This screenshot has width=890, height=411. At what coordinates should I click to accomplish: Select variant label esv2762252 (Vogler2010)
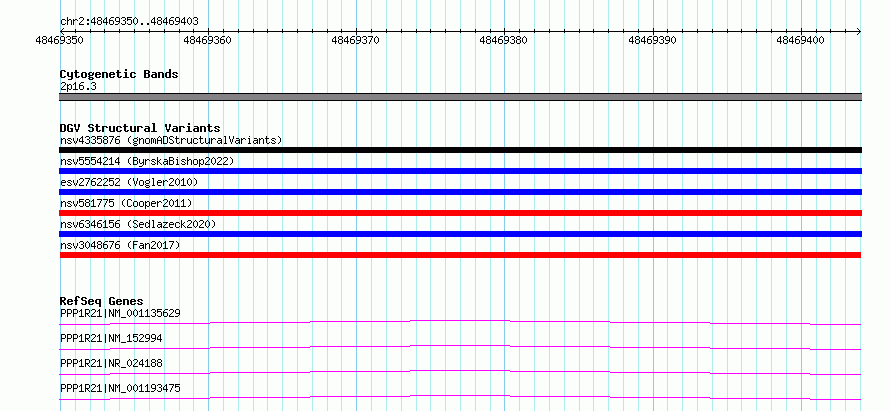pyautogui.click(x=129, y=182)
